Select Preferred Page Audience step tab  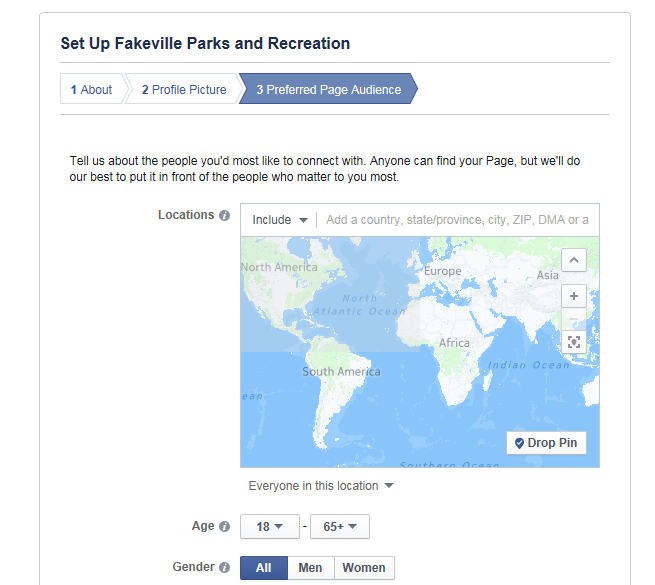328,90
